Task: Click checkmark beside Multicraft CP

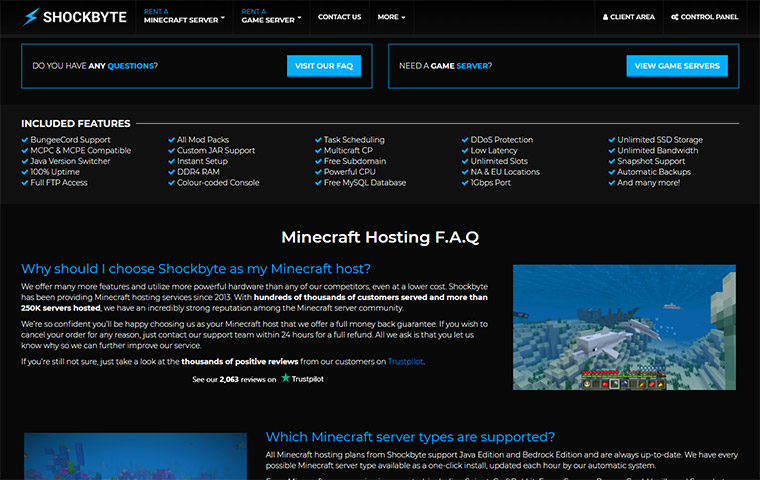Action: pos(318,150)
